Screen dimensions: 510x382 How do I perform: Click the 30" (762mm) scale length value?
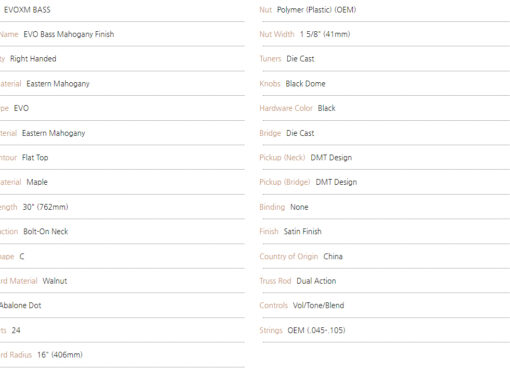[45, 207]
